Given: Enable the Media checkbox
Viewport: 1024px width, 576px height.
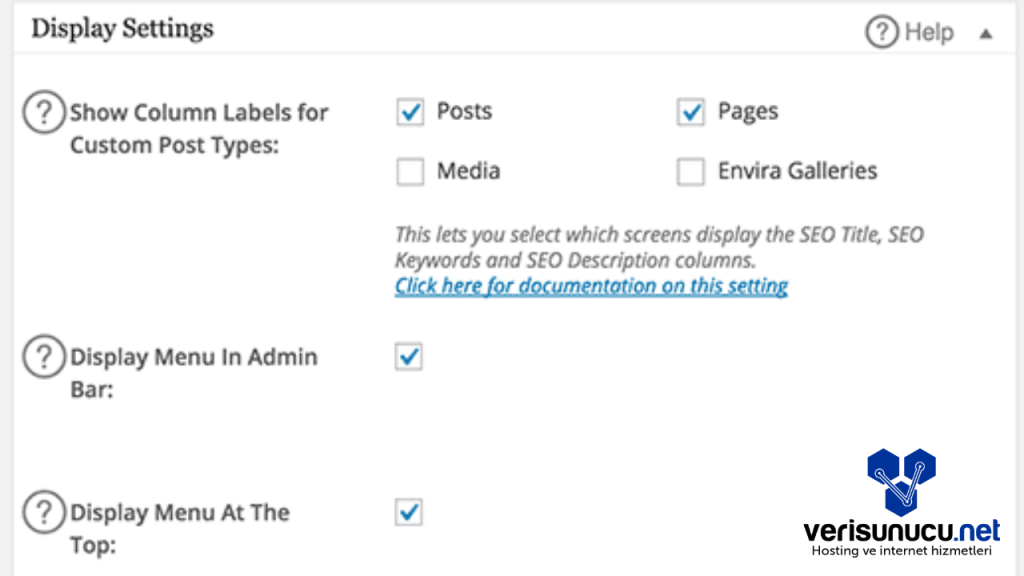Looking at the screenshot, I should 410,172.
